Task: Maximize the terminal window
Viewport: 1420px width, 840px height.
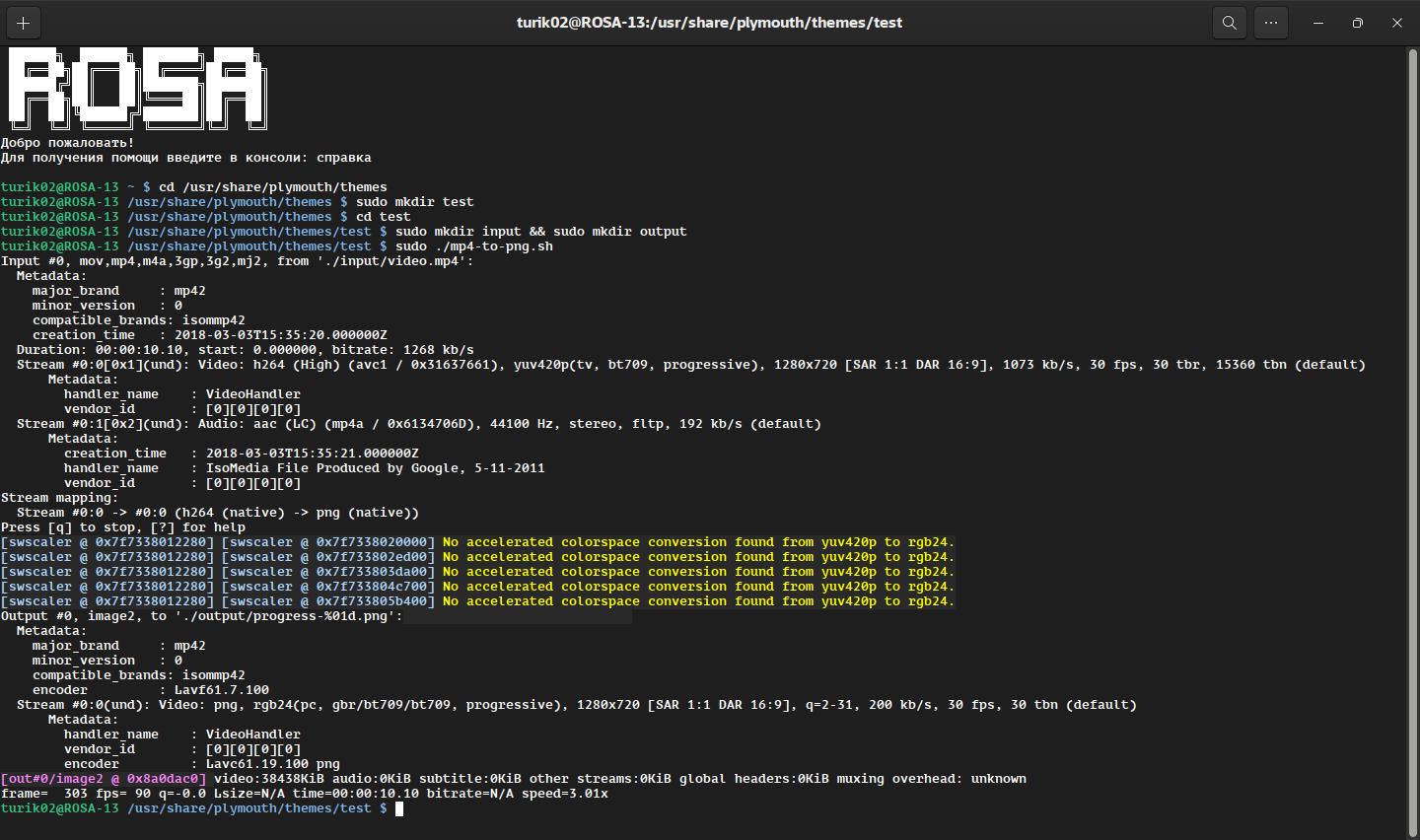Action: (x=1358, y=23)
